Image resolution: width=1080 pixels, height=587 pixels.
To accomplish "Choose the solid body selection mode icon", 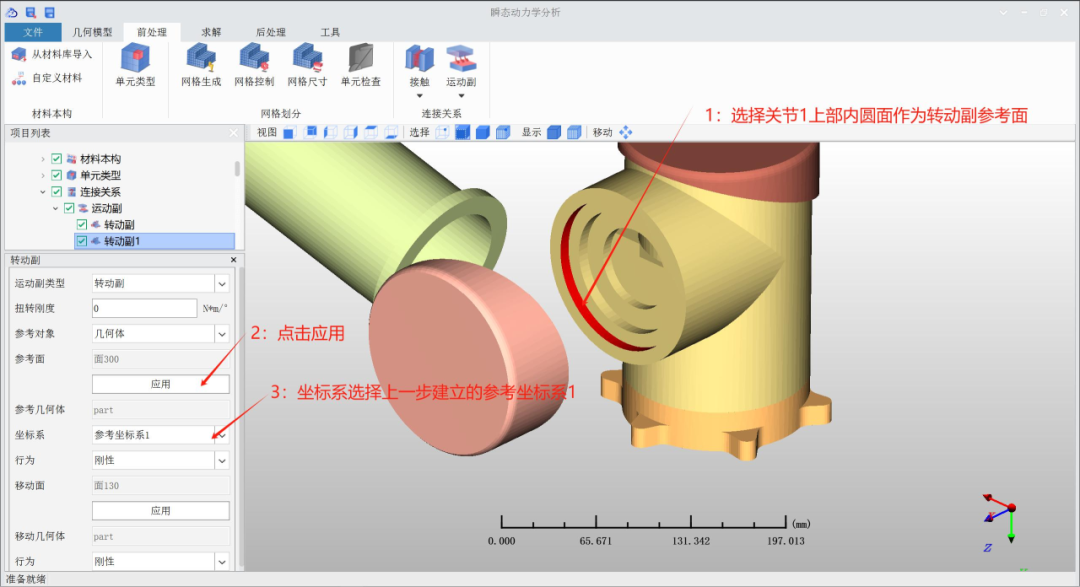I will click(x=483, y=132).
